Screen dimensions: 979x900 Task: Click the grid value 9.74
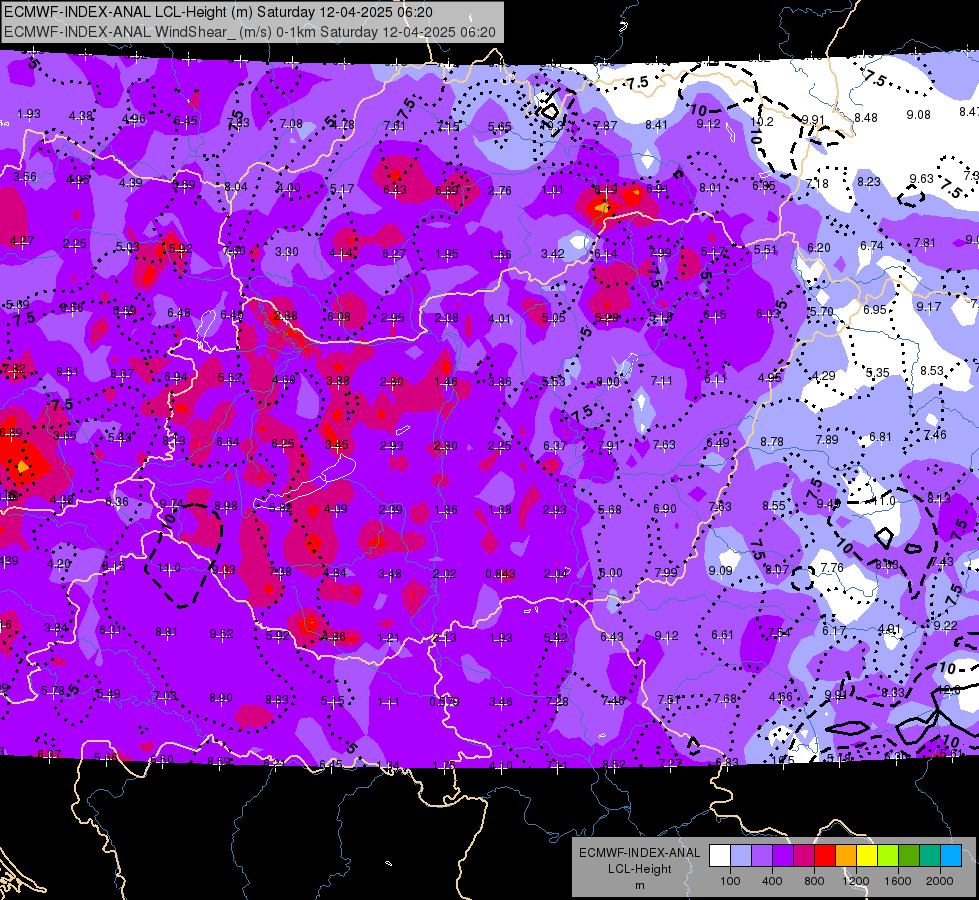point(172,503)
